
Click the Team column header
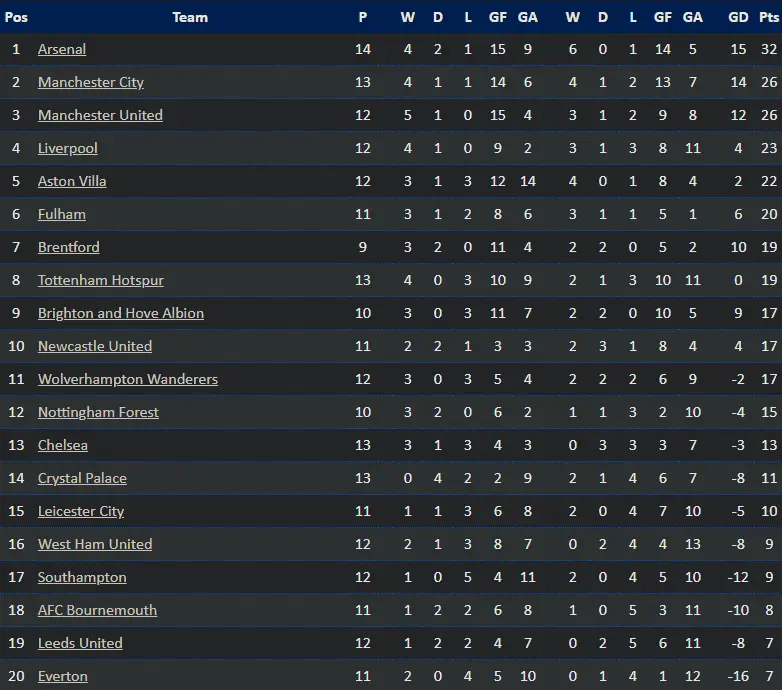point(190,17)
